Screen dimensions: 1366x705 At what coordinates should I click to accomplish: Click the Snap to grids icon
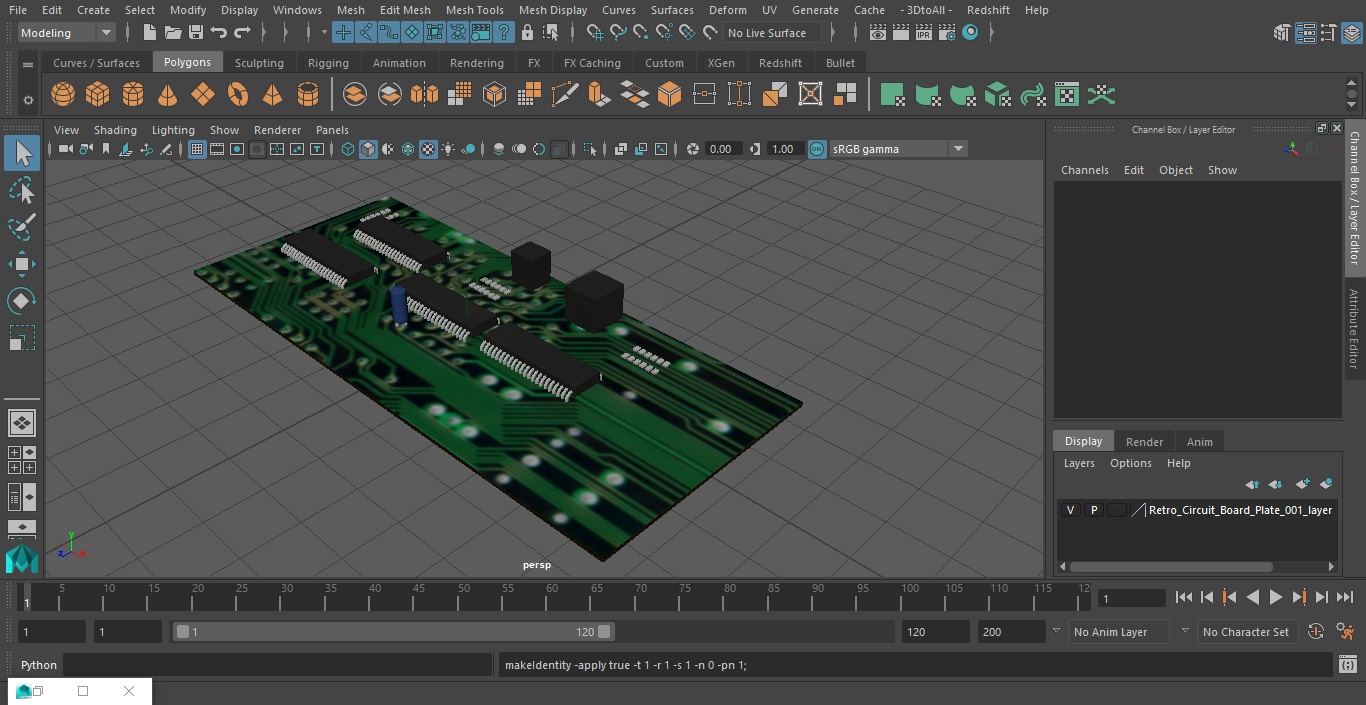pyautogui.click(x=595, y=33)
